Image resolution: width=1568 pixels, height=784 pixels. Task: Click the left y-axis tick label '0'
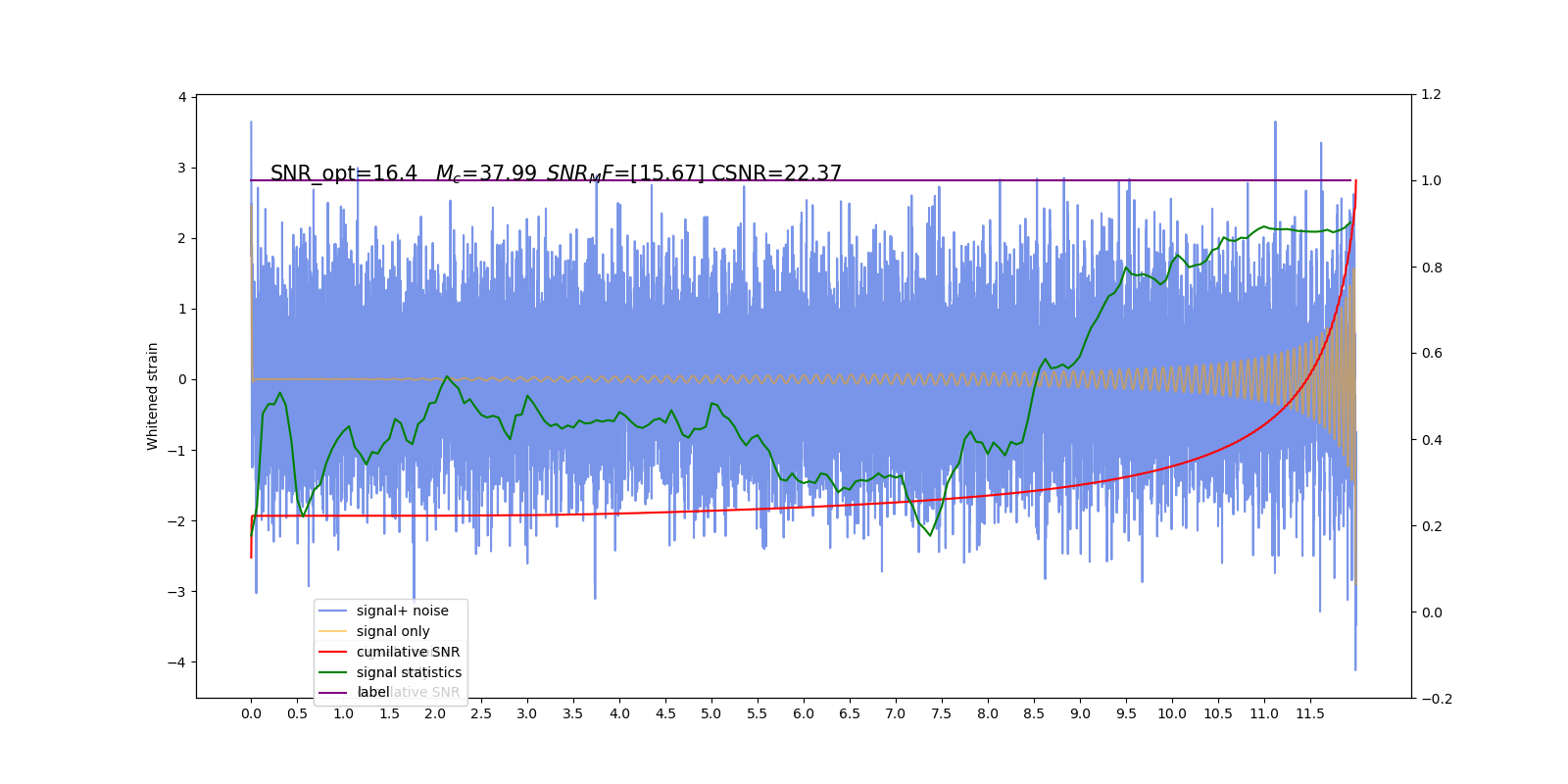click(x=182, y=379)
